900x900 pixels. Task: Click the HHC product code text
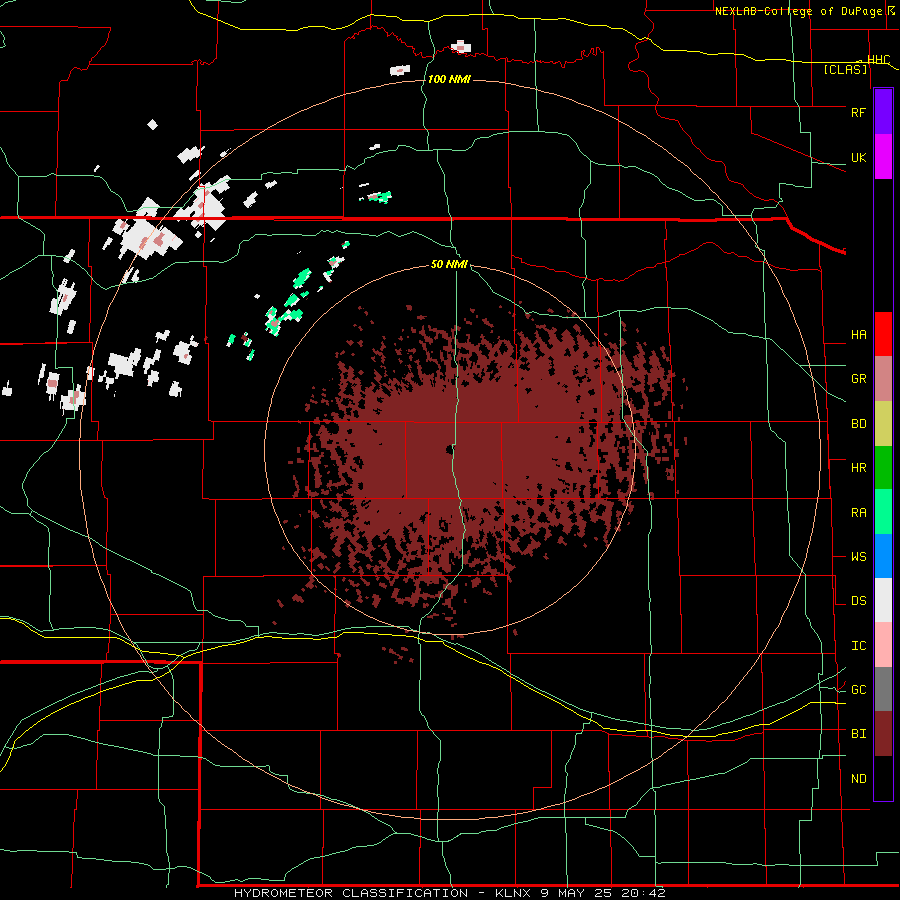click(x=878, y=60)
